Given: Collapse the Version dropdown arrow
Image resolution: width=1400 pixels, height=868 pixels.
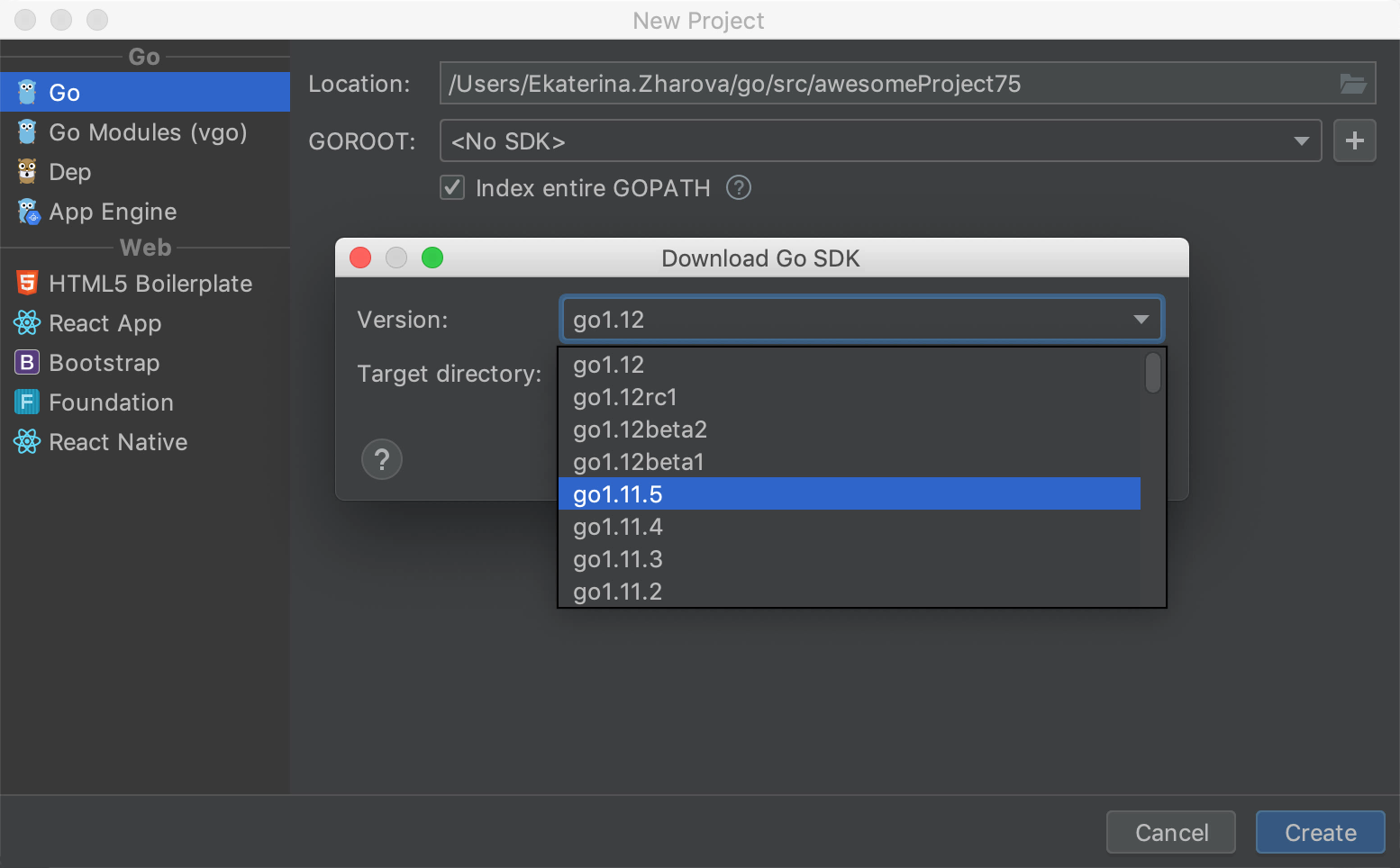Looking at the screenshot, I should point(1141,320).
